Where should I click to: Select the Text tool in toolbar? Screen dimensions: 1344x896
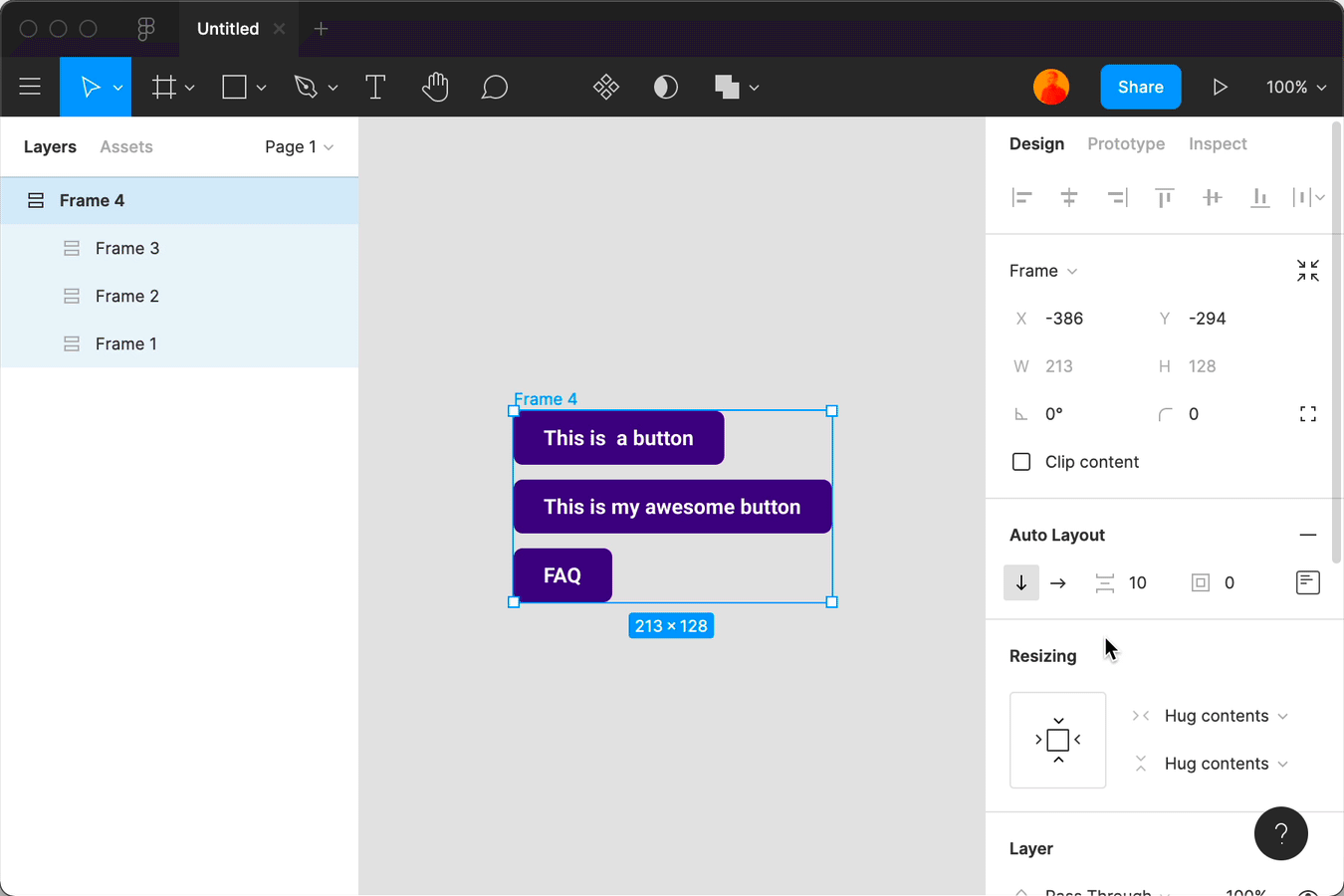(375, 88)
